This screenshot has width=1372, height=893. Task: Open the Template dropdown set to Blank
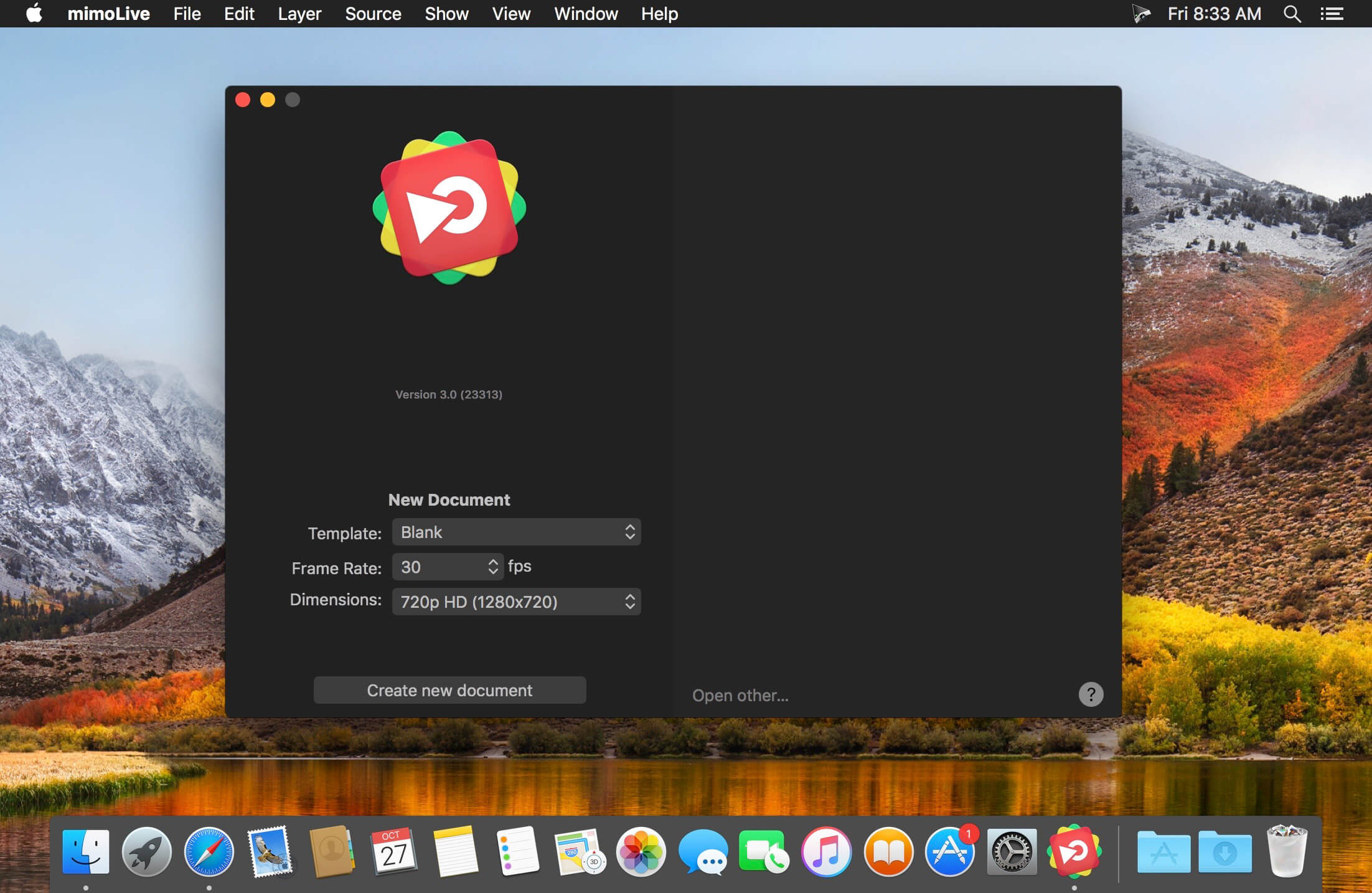[x=516, y=532]
